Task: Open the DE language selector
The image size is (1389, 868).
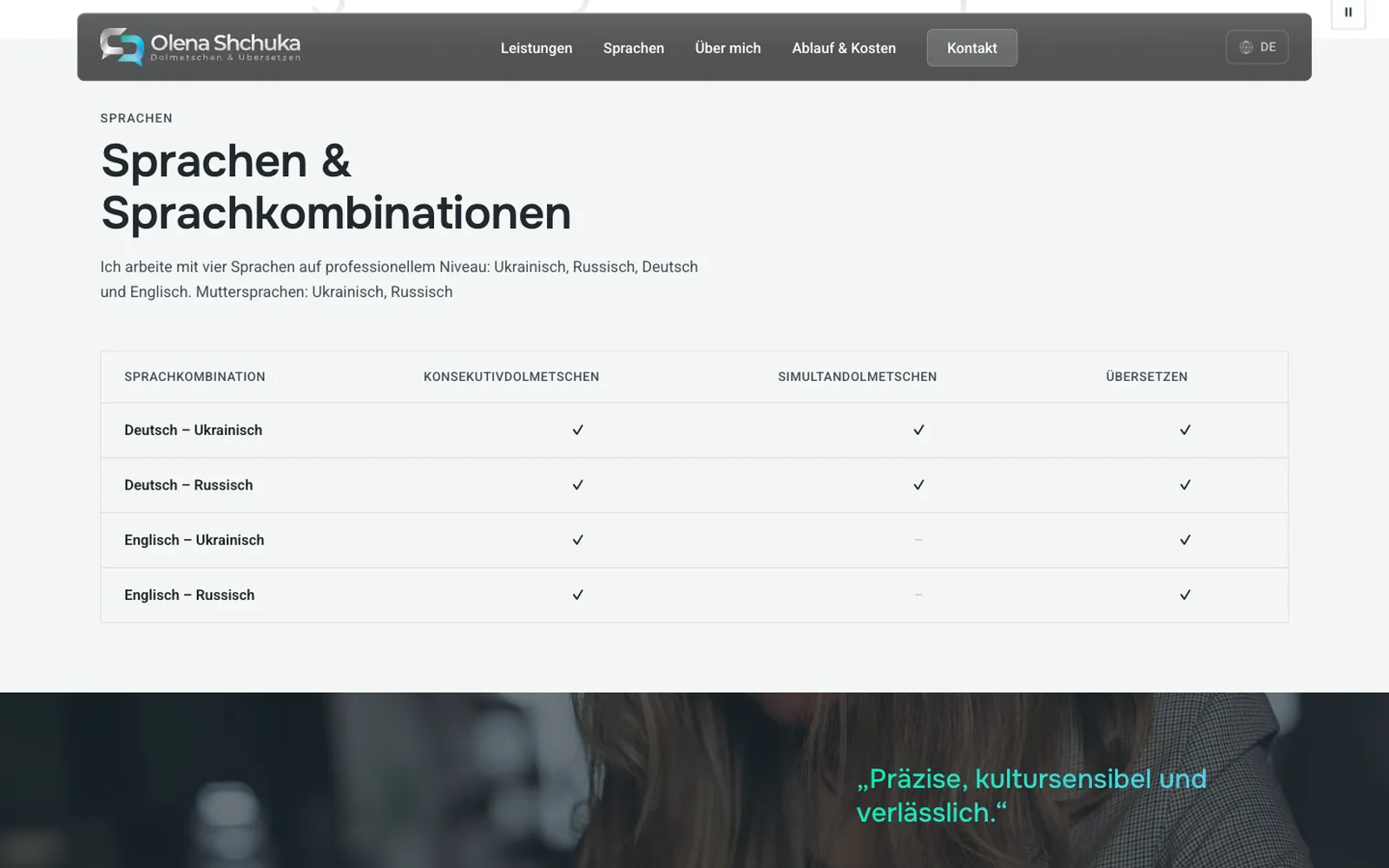Action: click(x=1257, y=47)
